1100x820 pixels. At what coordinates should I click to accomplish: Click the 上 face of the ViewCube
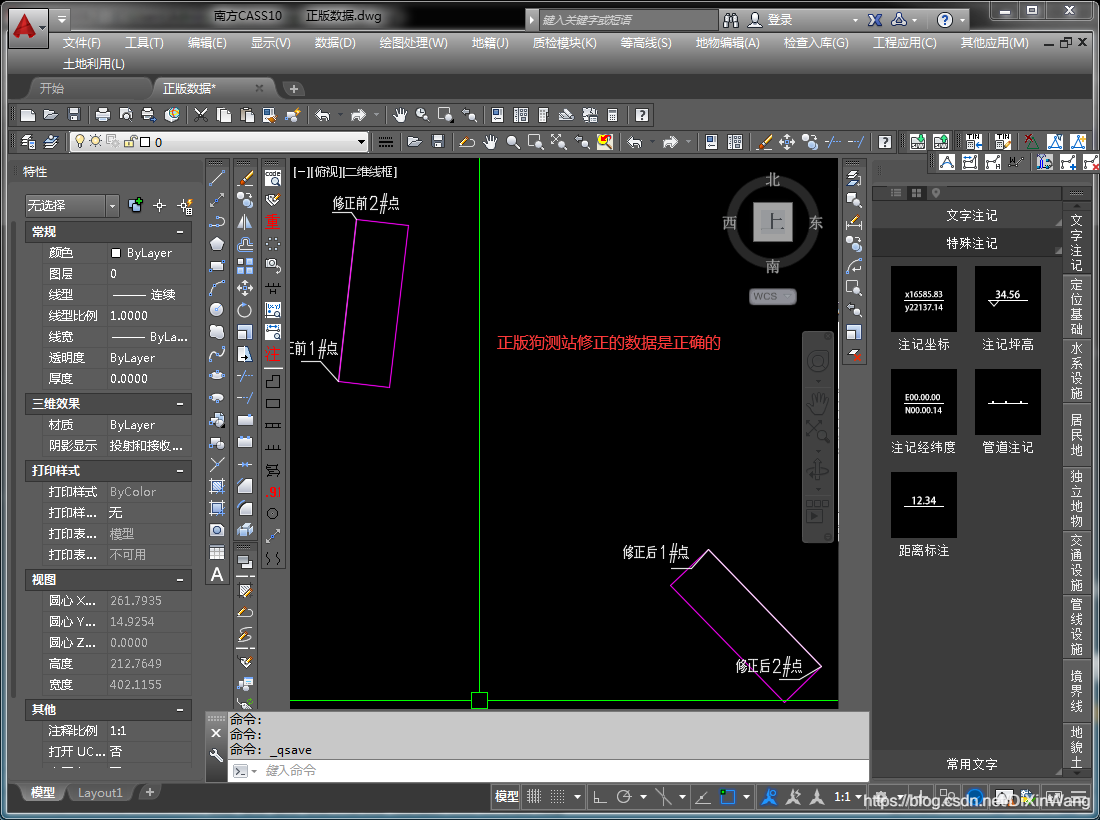pyautogui.click(x=772, y=222)
